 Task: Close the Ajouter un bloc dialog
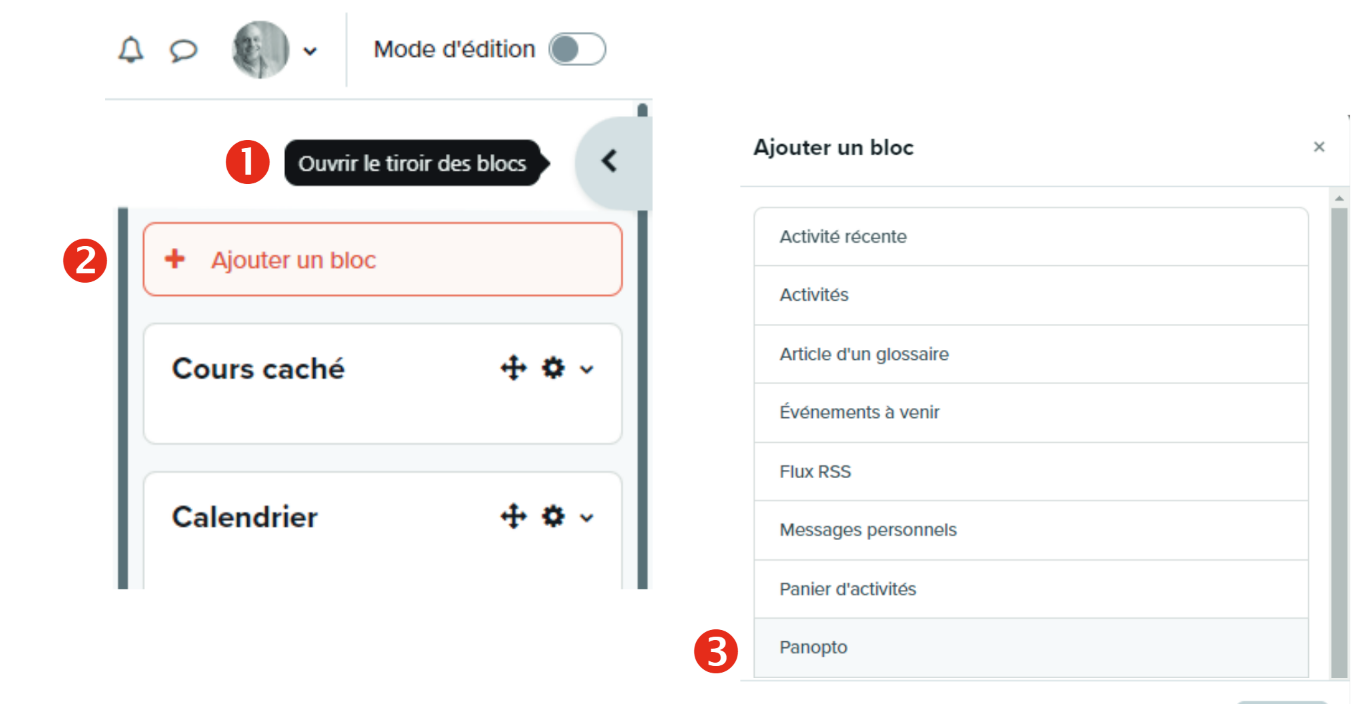tap(1319, 148)
